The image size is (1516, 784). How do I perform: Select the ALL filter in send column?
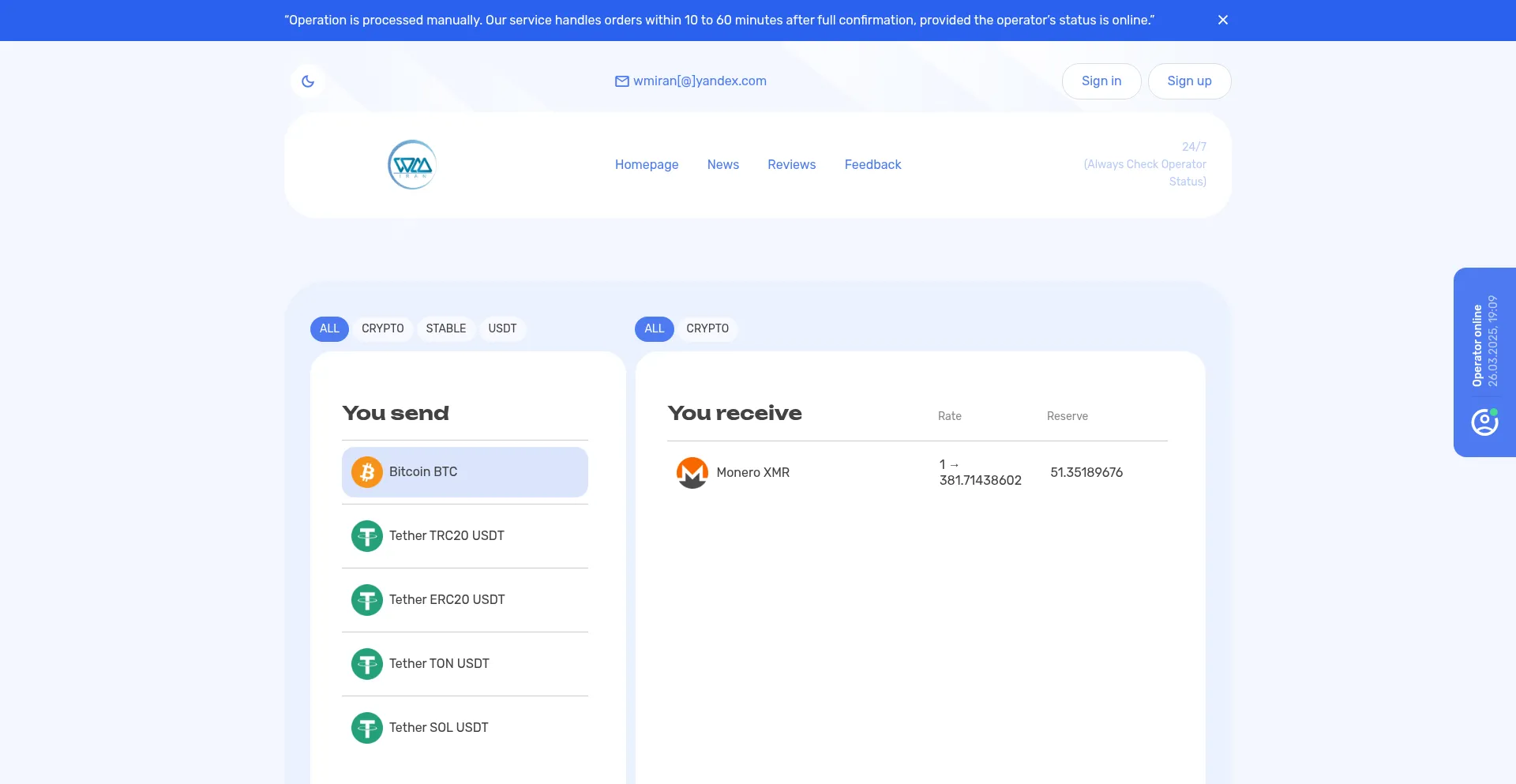click(329, 328)
